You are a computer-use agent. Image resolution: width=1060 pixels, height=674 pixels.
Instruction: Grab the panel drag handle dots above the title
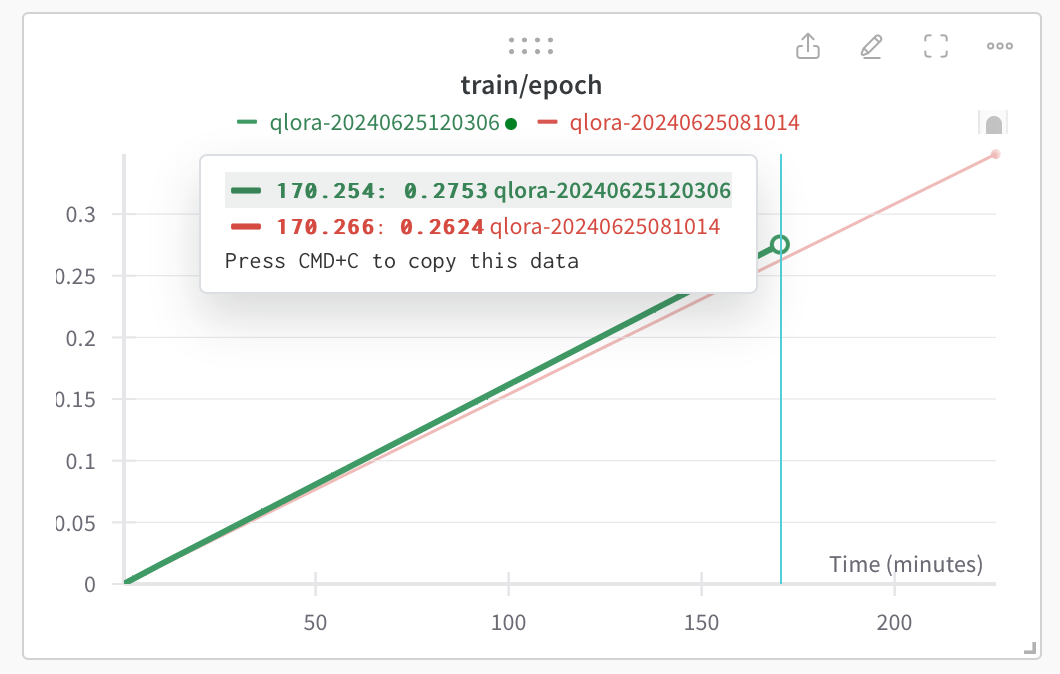point(530,45)
